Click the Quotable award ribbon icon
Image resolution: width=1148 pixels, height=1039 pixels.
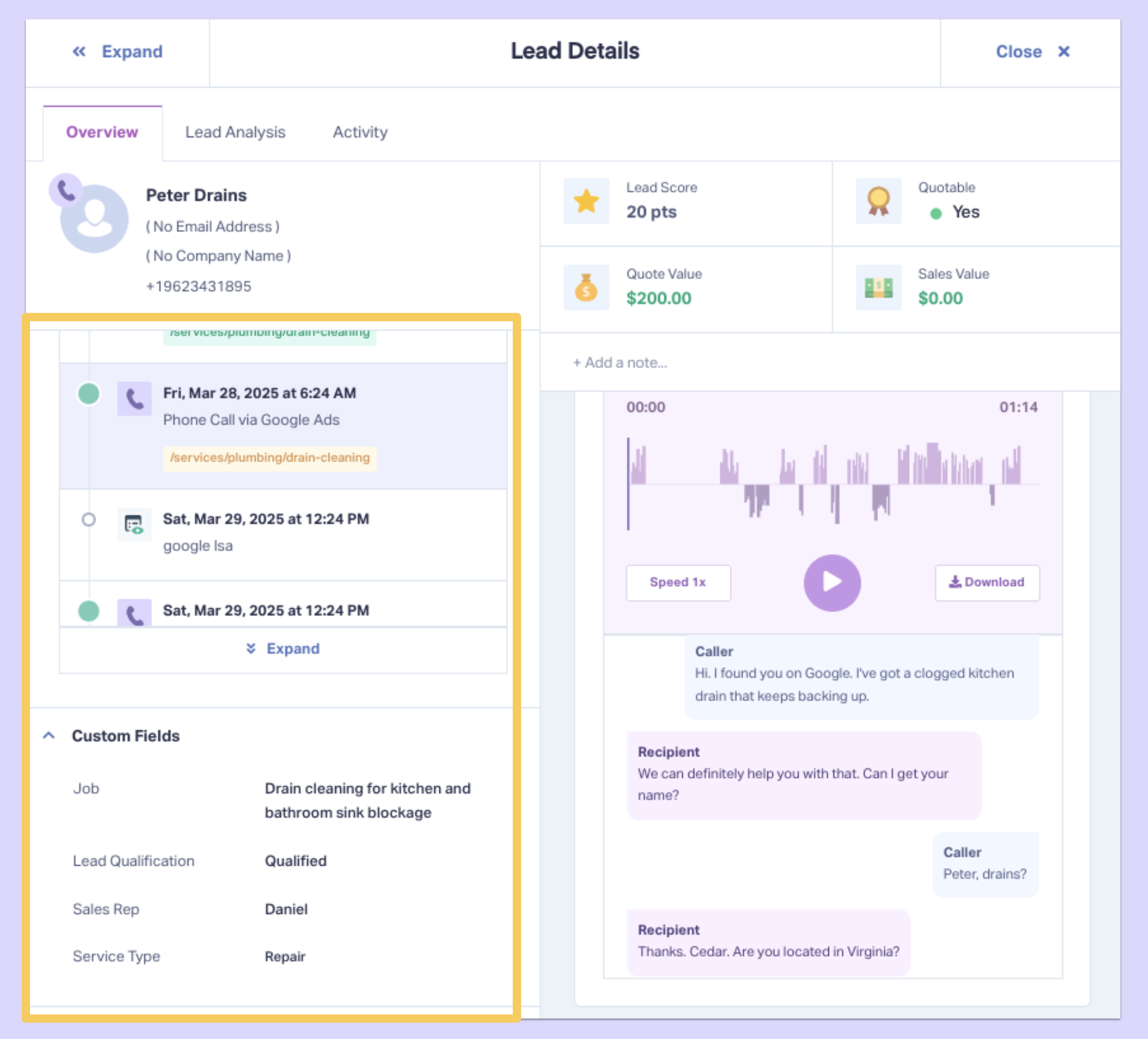[x=878, y=202]
